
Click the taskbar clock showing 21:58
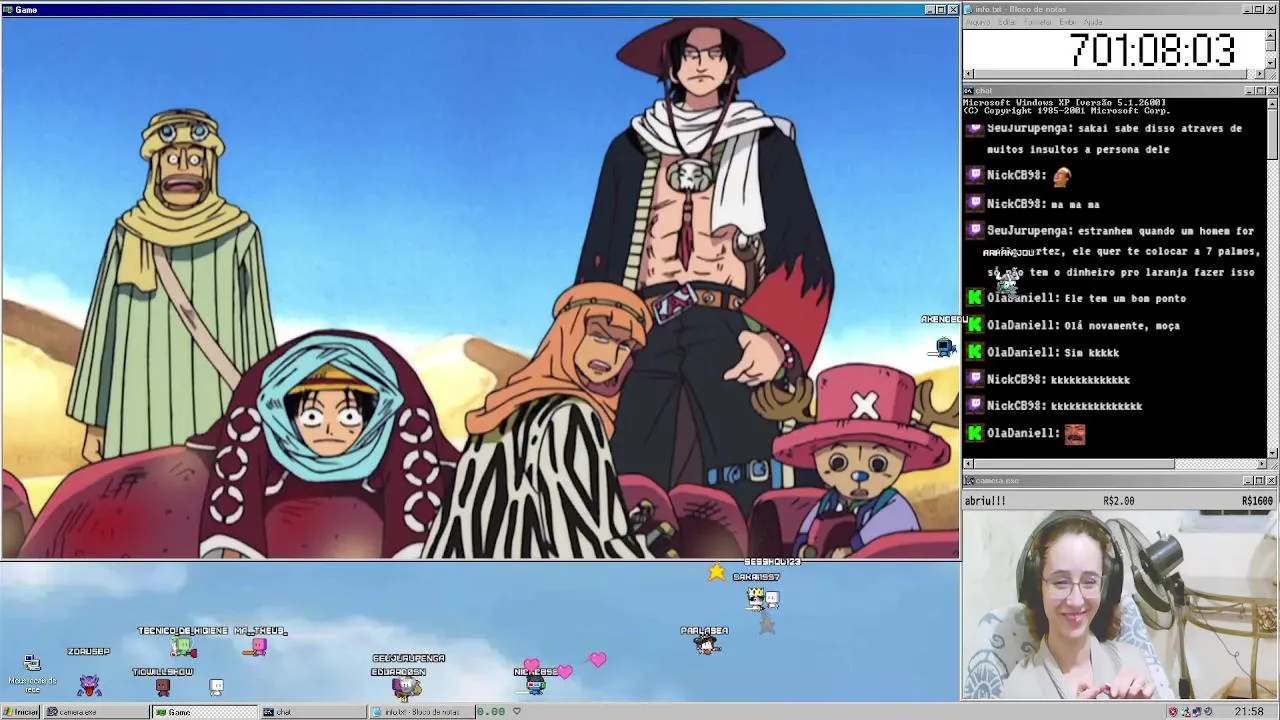1248,712
